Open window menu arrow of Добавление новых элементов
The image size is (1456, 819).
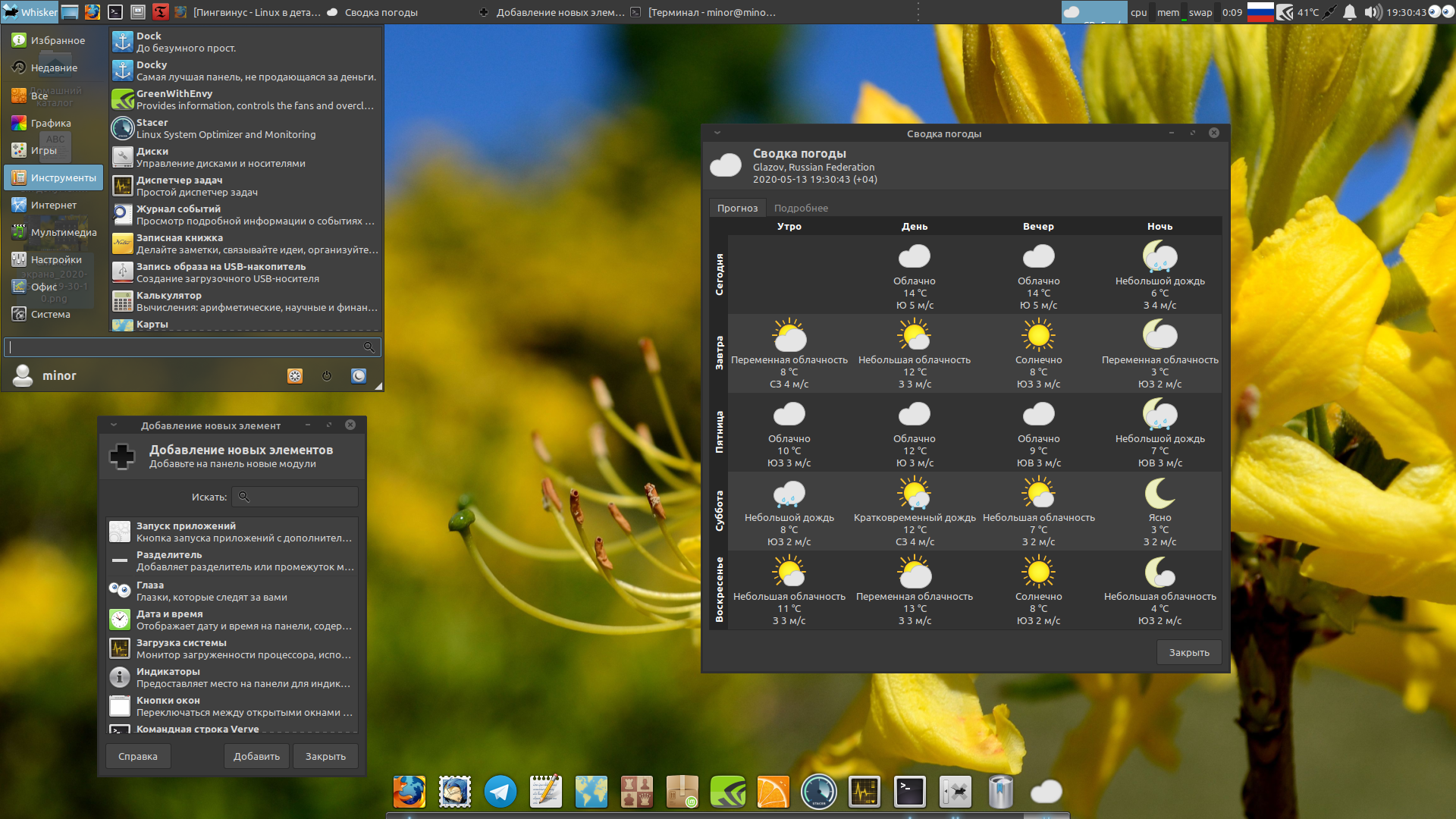[x=114, y=425]
